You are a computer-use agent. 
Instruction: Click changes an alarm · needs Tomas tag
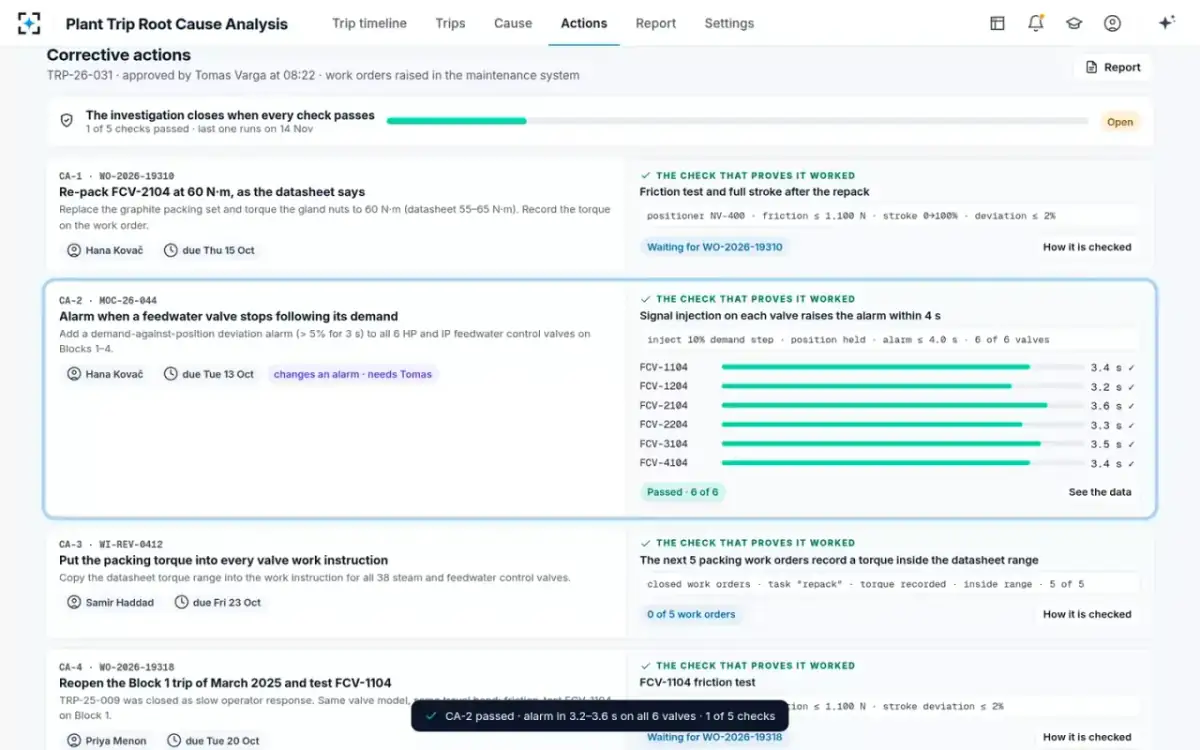tap(353, 374)
